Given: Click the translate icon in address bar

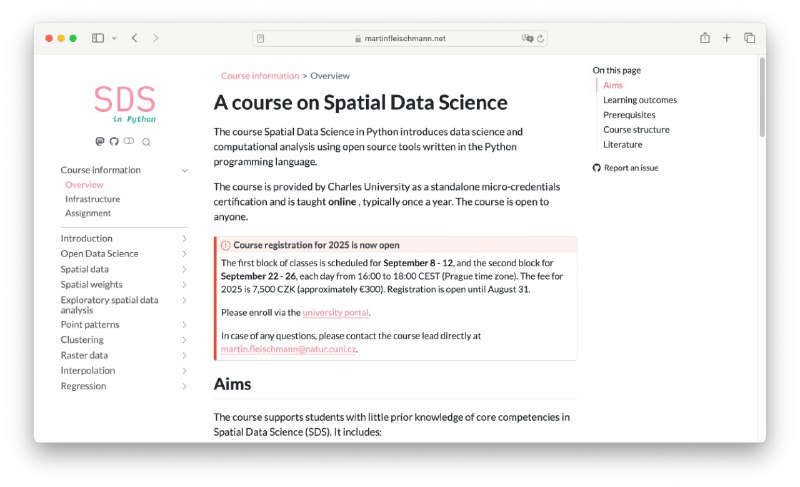Looking at the screenshot, I should pyautogui.click(x=527, y=38).
